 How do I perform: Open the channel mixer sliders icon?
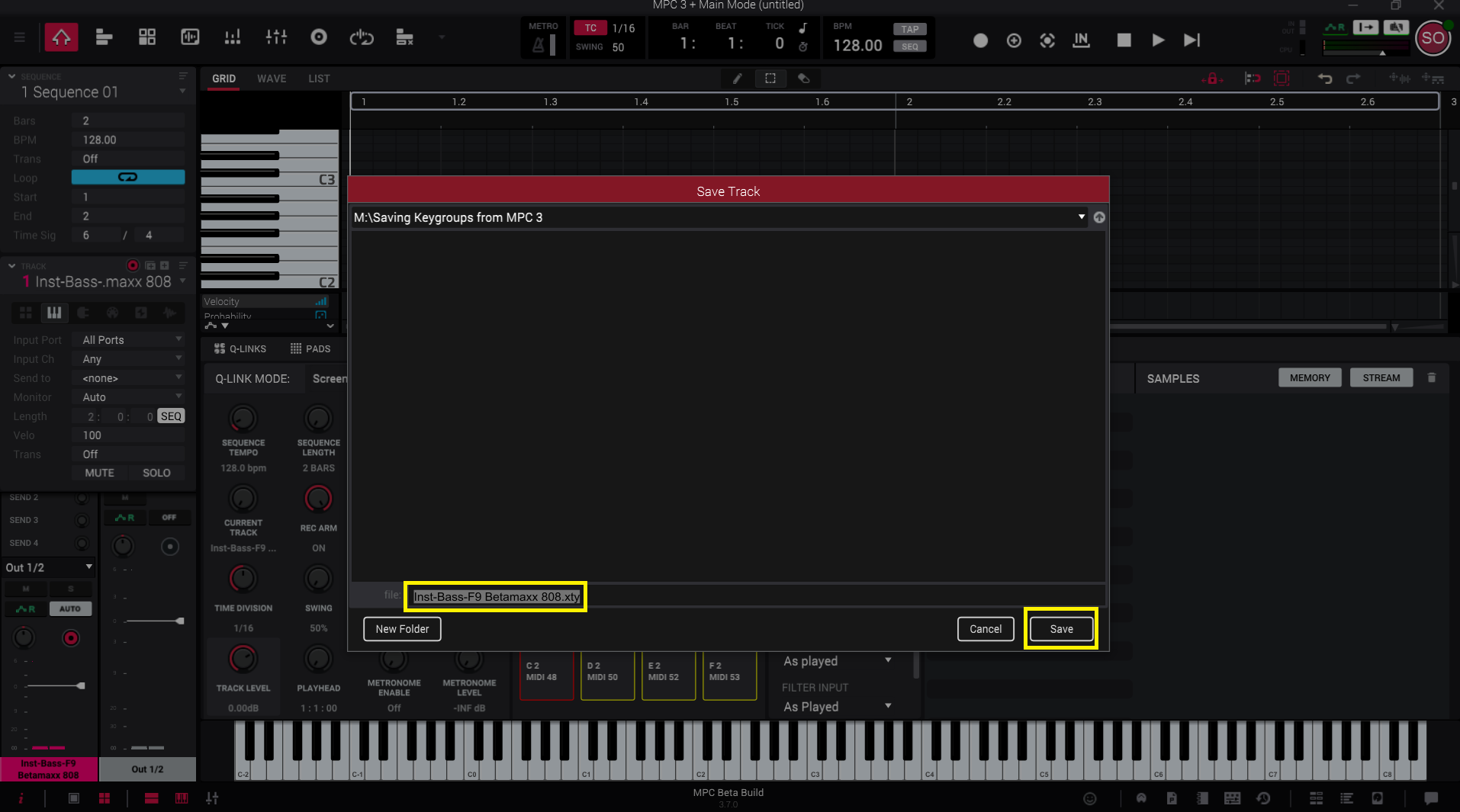pyautogui.click(x=276, y=37)
